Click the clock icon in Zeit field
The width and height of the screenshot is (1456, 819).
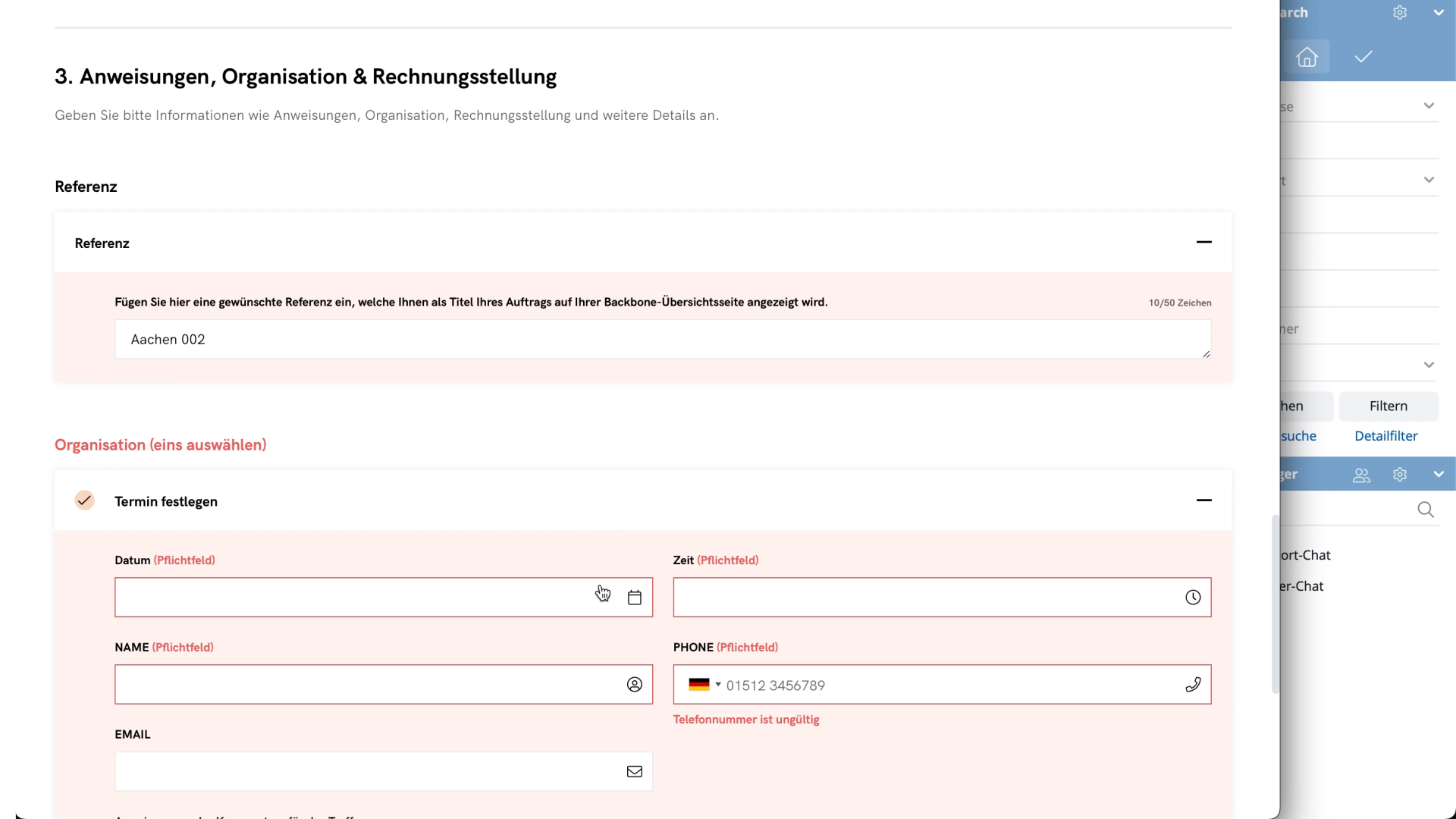pos(1193,598)
